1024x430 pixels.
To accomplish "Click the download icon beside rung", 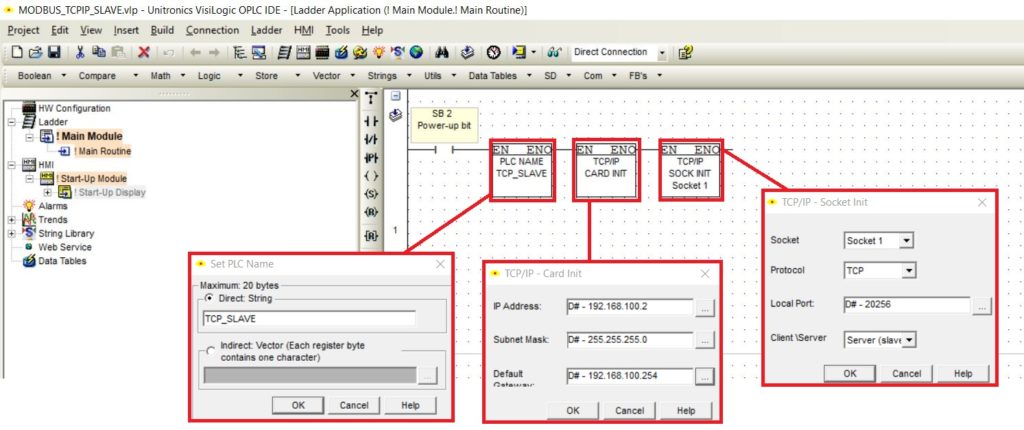I will point(395,115).
